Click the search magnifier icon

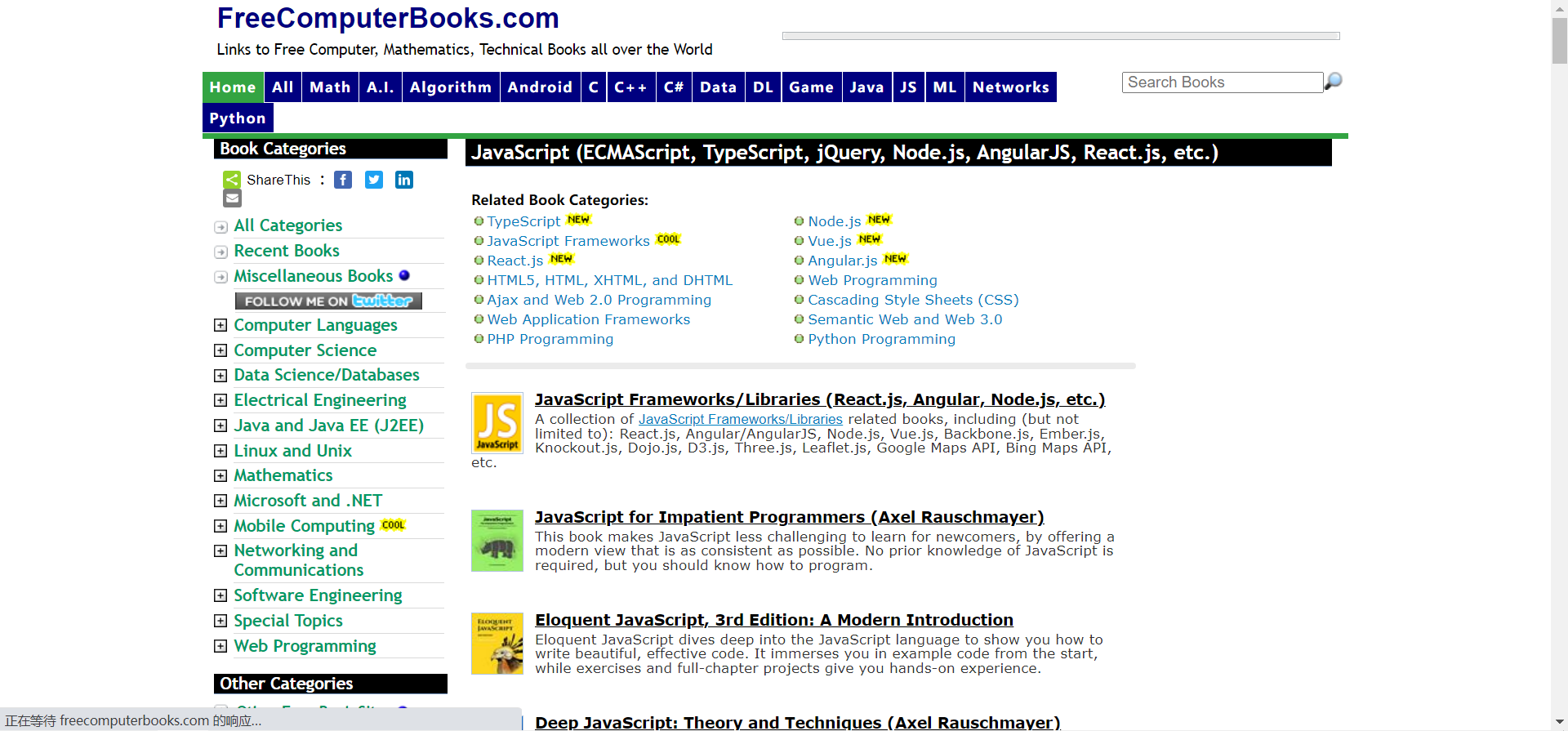1333,82
